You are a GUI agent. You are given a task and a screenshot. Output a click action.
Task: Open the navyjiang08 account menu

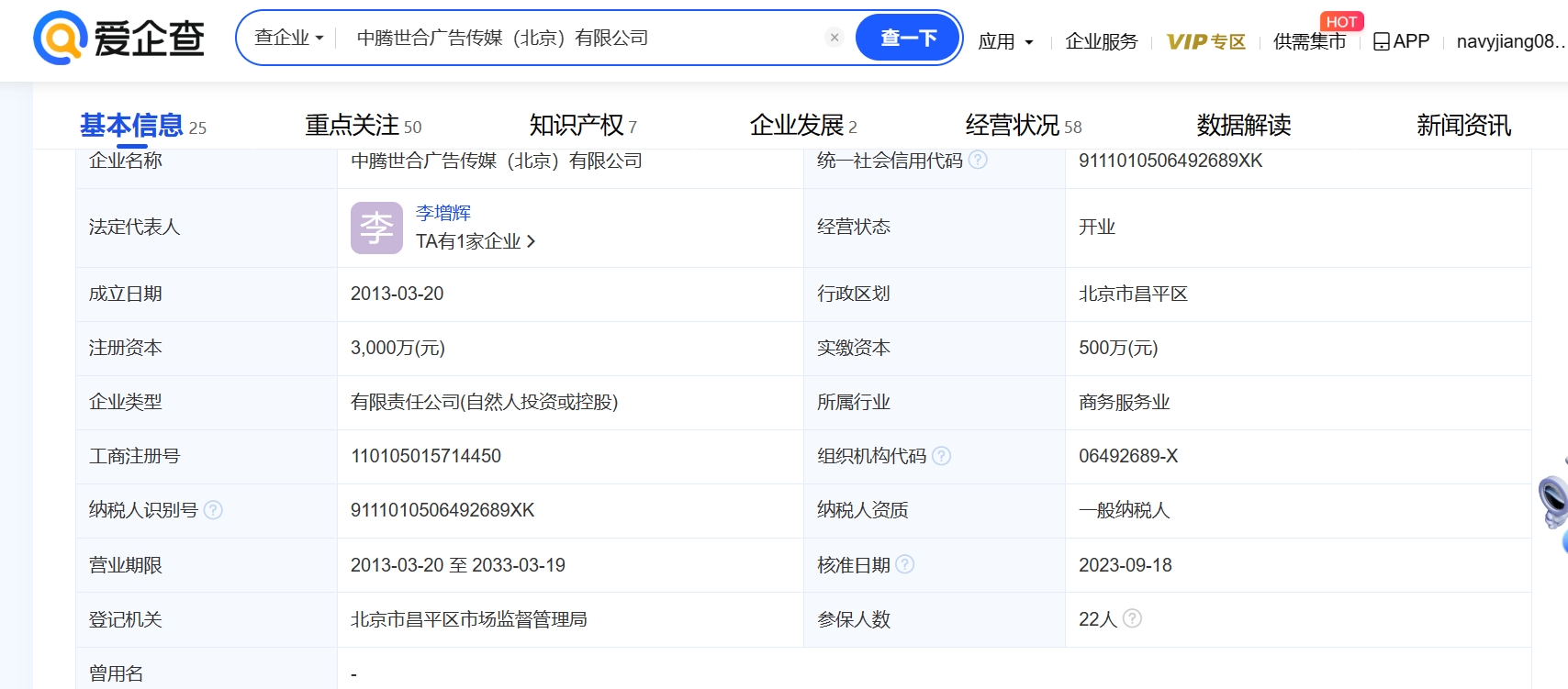tap(1510, 41)
